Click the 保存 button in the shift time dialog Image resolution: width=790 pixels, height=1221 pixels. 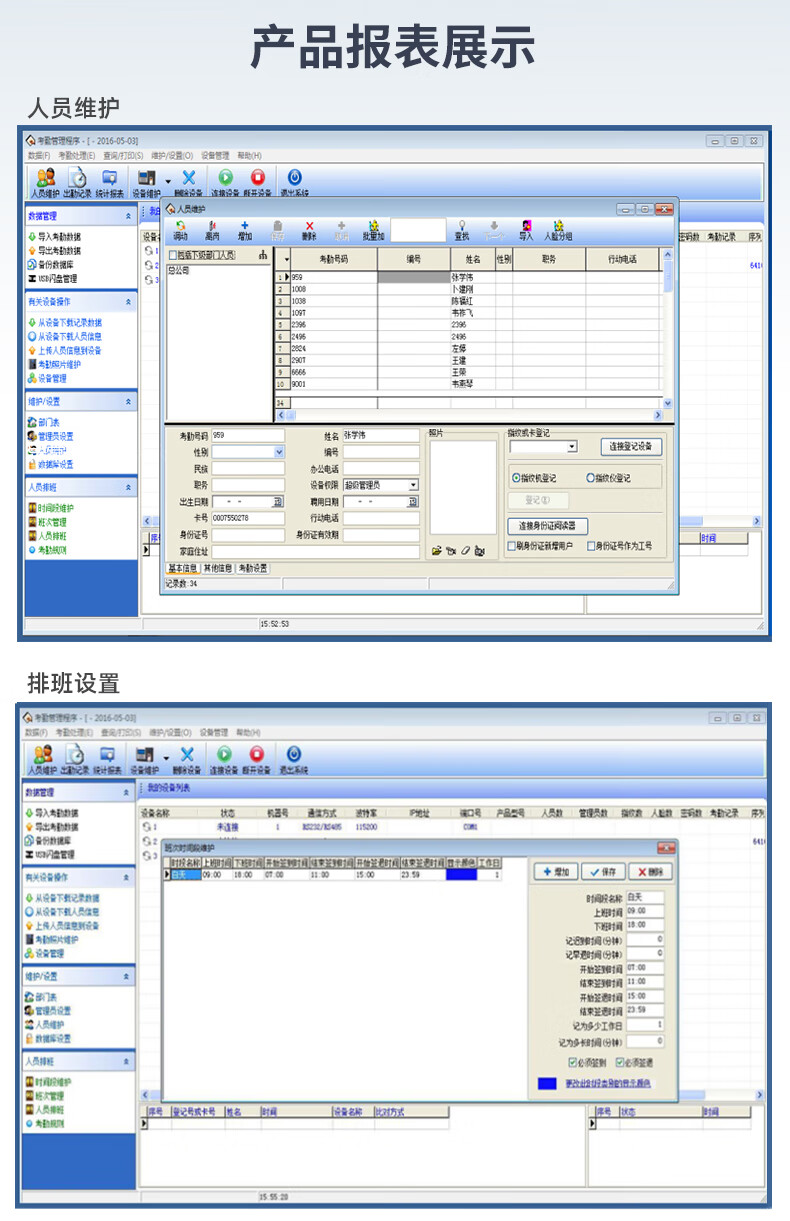point(602,872)
